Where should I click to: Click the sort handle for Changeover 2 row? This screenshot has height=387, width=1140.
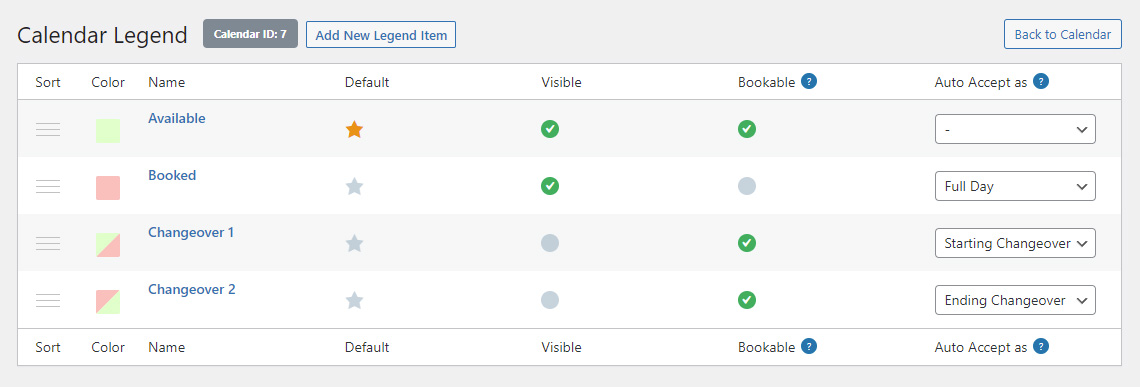(48, 300)
